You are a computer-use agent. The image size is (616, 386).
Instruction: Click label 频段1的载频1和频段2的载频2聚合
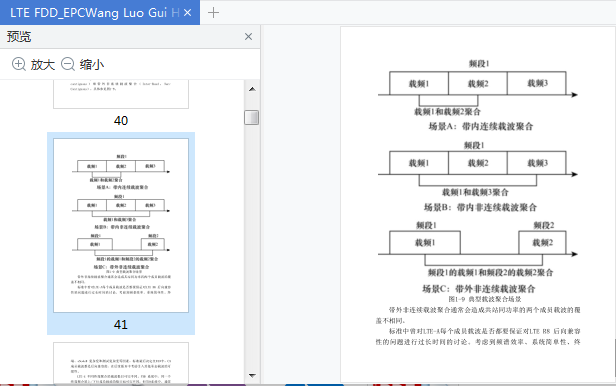click(x=490, y=273)
